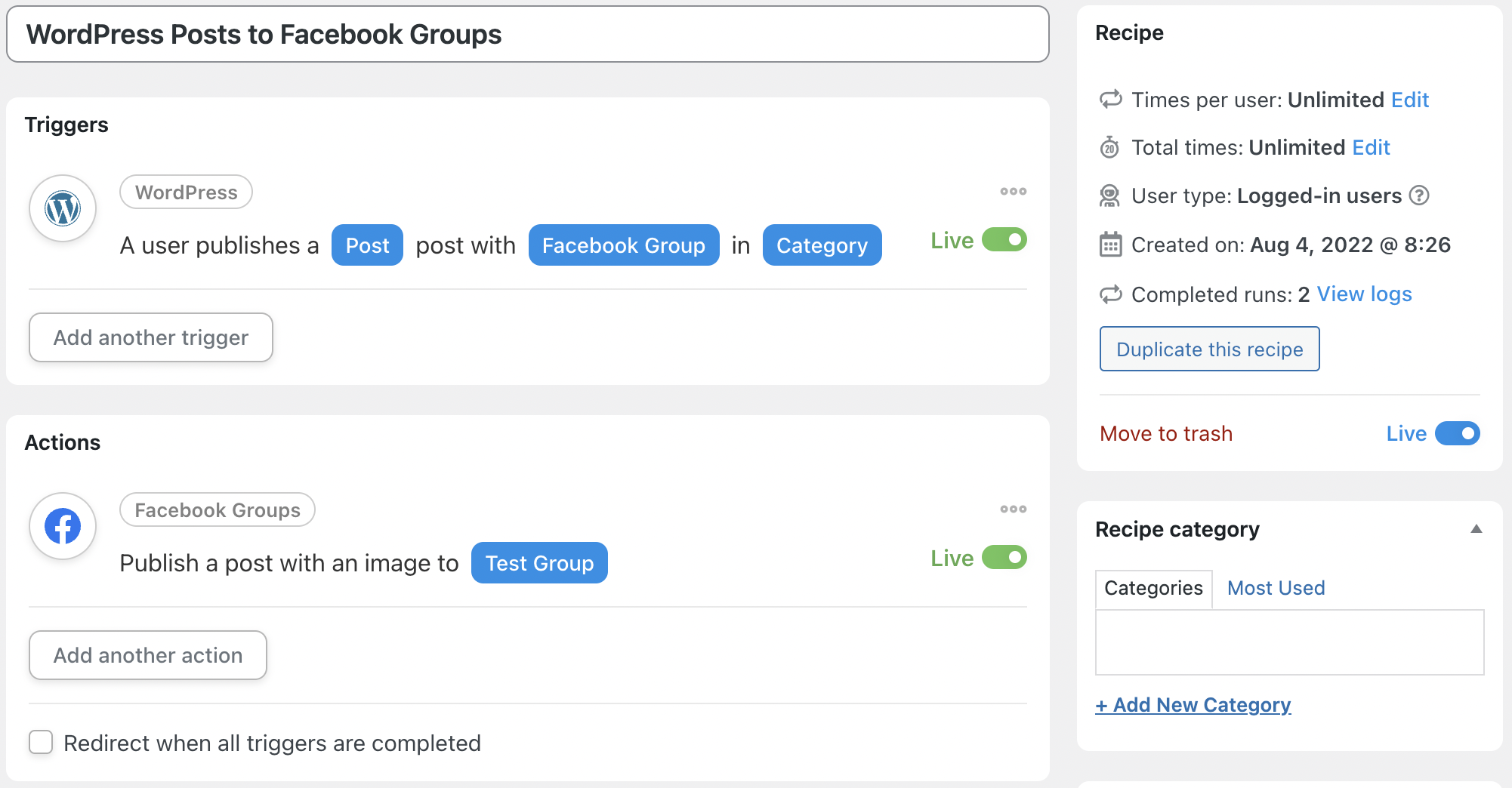Click the WordPress integration label pill
This screenshot has width=1512, height=788.
186,192
